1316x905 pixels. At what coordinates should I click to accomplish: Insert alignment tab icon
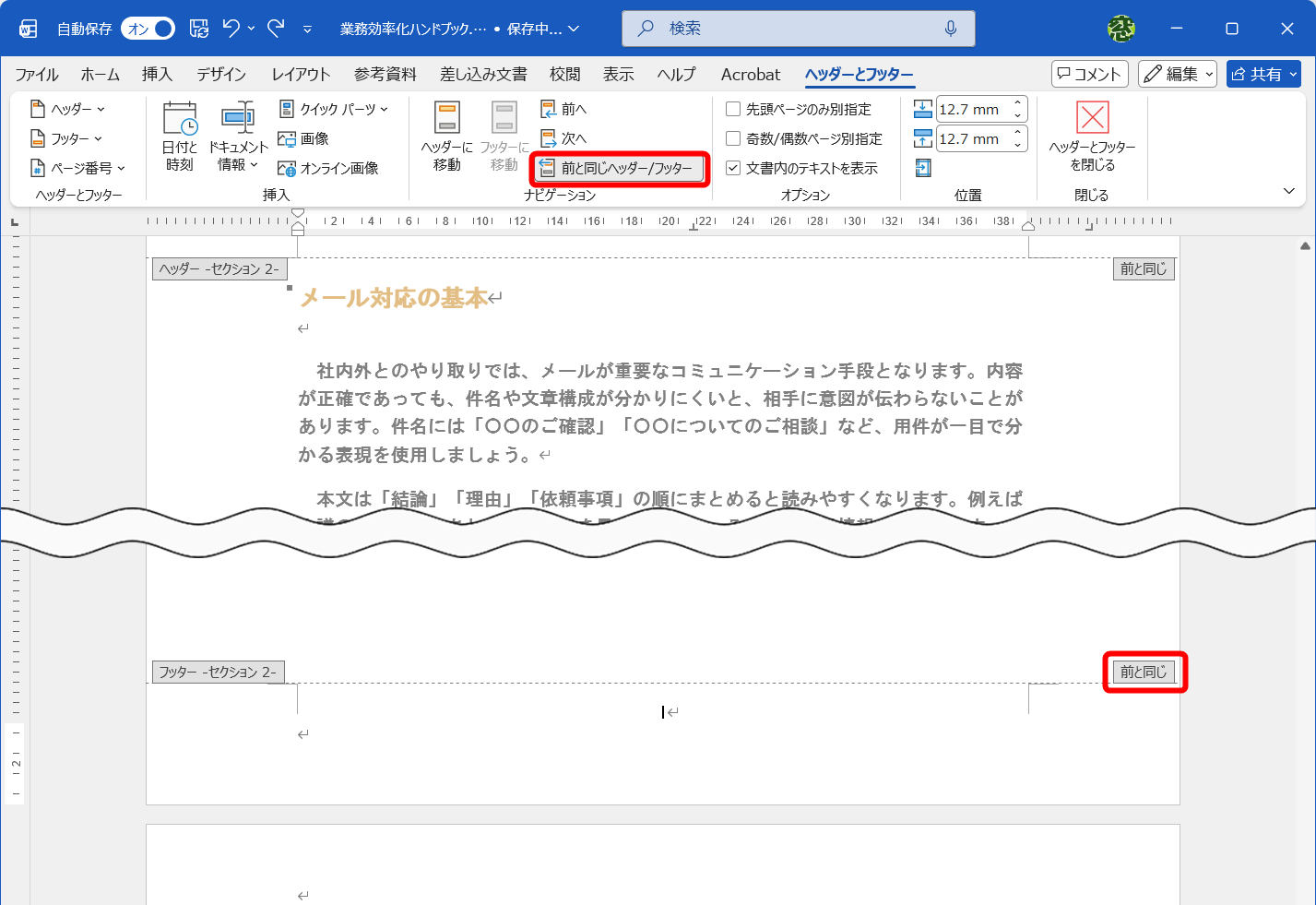click(x=923, y=168)
